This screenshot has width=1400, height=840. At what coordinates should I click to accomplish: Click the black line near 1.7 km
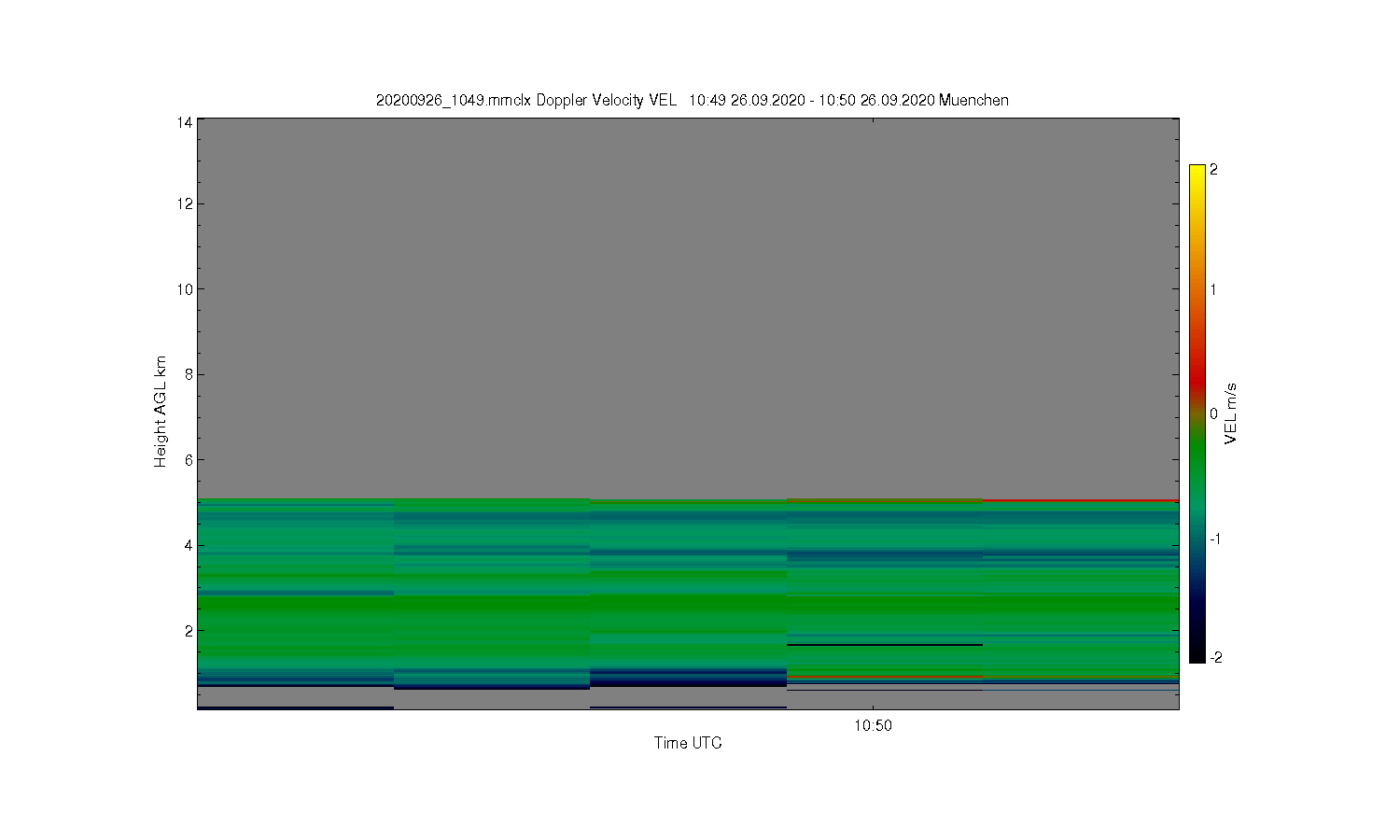(x=885, y=644)
